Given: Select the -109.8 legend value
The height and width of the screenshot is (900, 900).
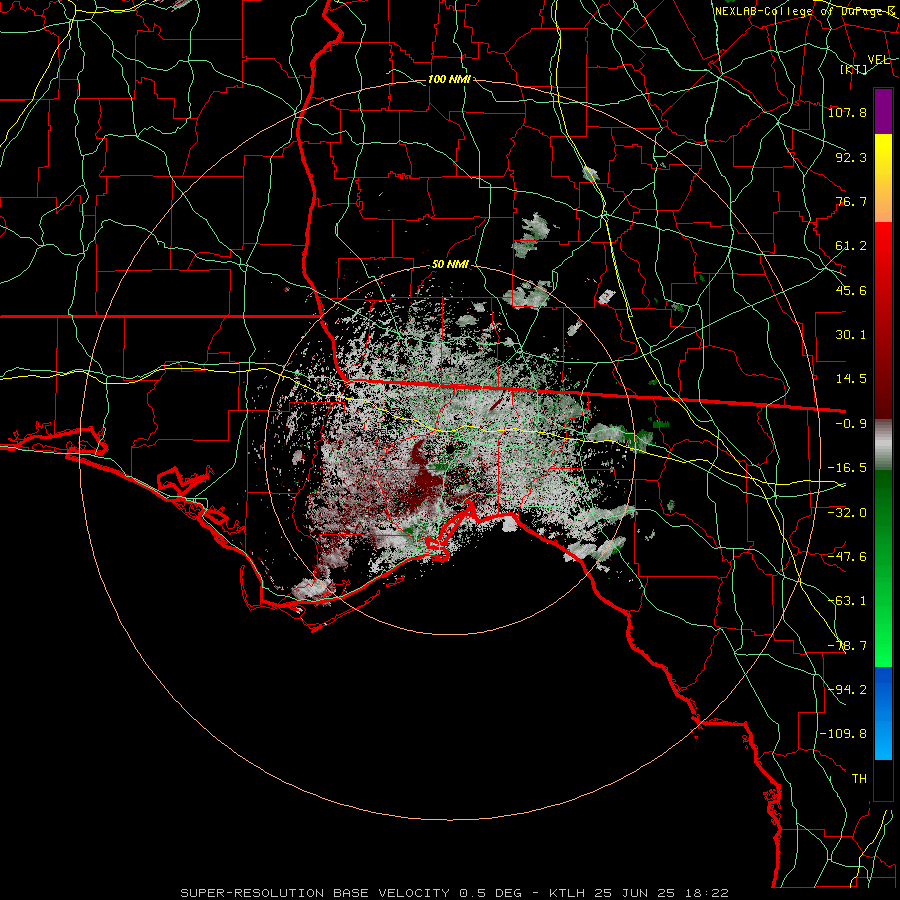Looking at the screenshot, I should tap(843, 734).
